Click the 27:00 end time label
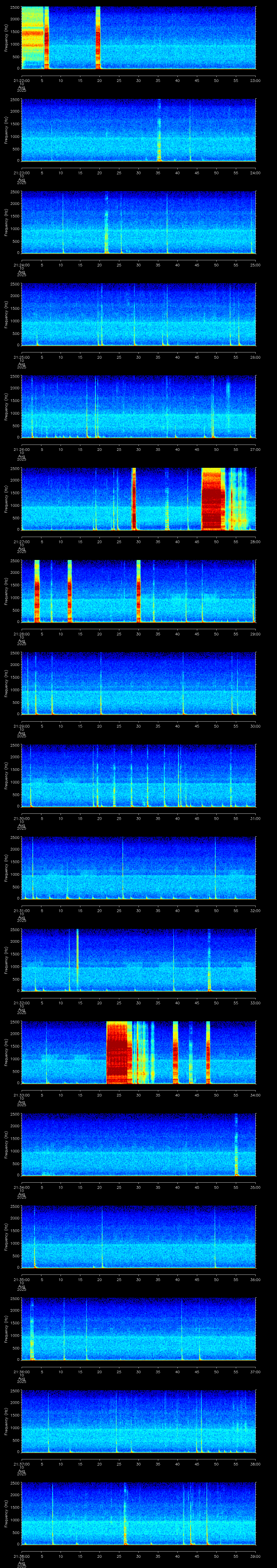 pyautogui.click(x=255, y=449)
